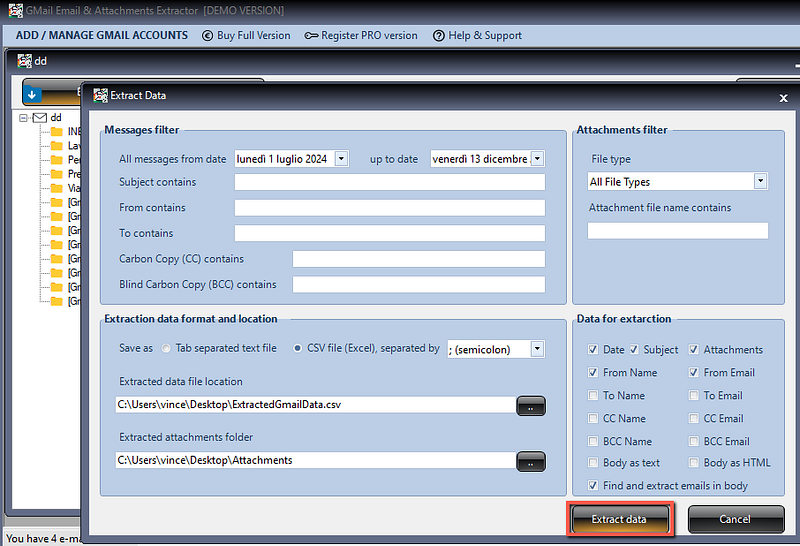Uncheck the From Email checkbox

tap(694, 373)
